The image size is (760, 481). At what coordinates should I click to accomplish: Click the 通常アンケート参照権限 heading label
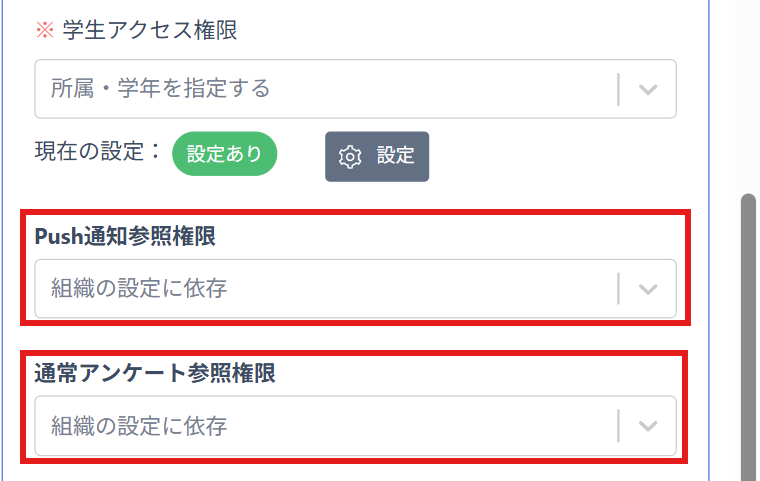point(154,373)
